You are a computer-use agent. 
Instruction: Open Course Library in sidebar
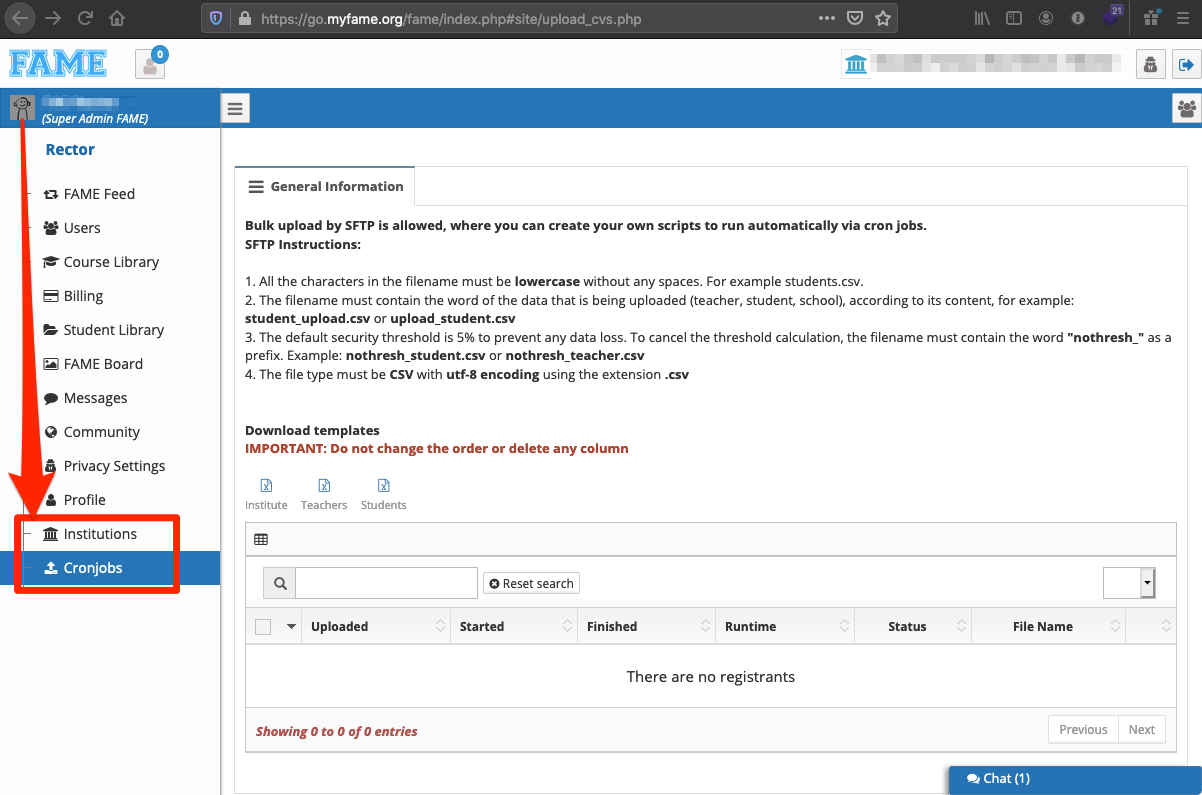point(110,262)
